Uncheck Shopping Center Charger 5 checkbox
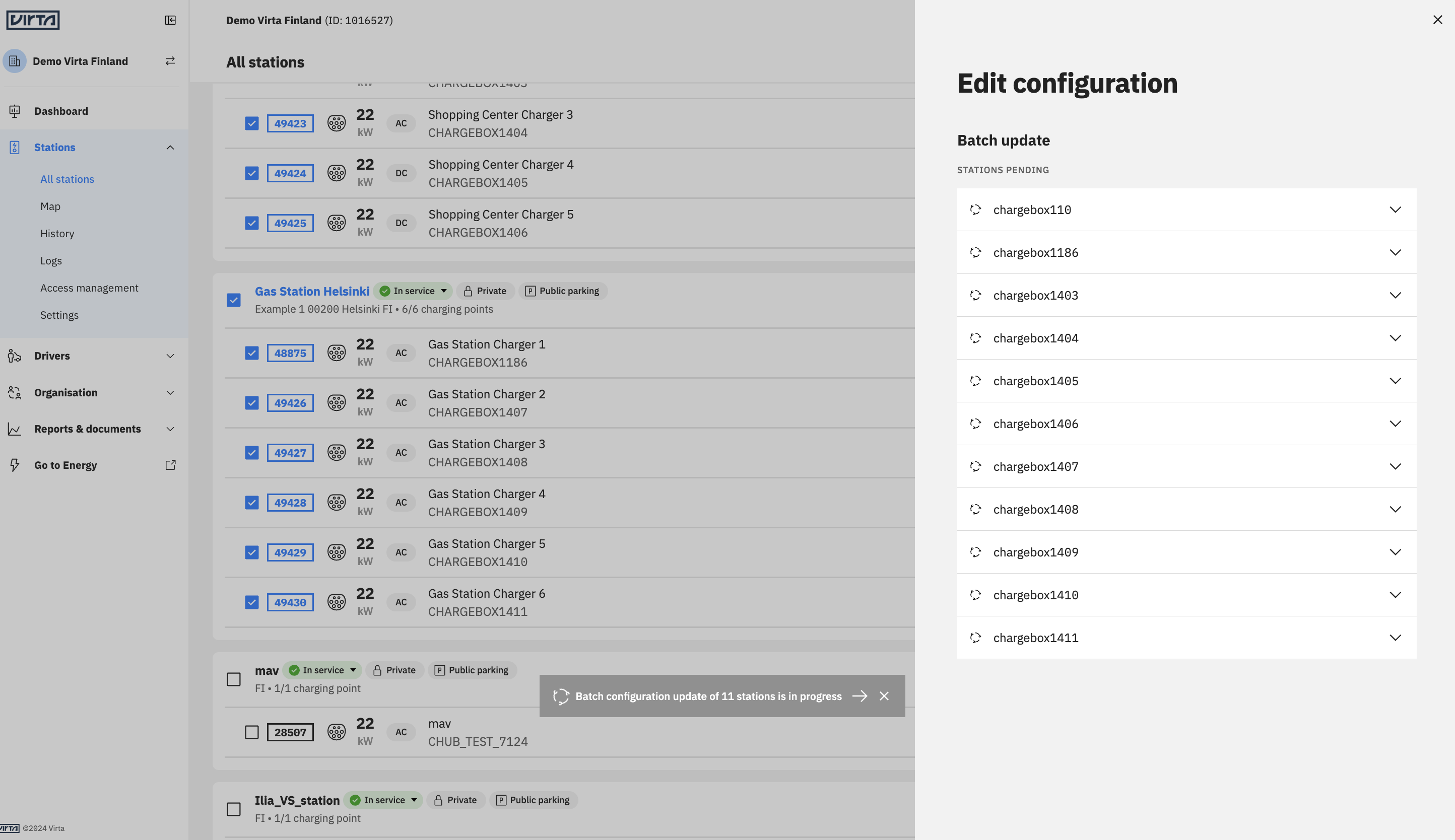 [x=251, y=223]
